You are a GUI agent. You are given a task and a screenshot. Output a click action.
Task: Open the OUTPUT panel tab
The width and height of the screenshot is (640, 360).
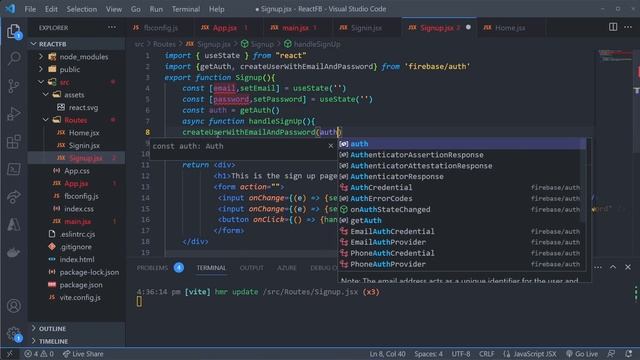251,268
